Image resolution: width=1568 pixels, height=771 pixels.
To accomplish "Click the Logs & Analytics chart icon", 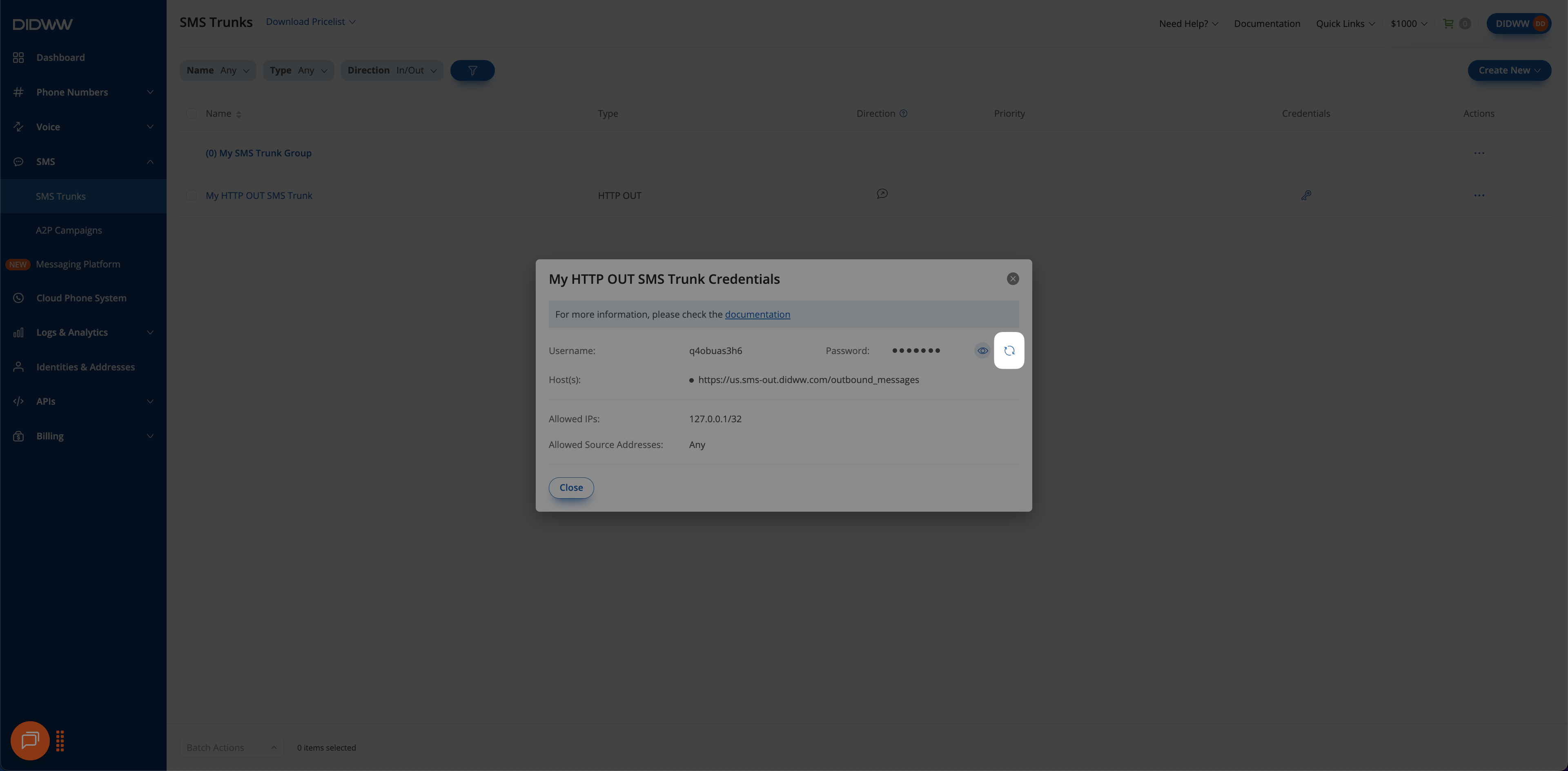I will (x=18, y=332).
